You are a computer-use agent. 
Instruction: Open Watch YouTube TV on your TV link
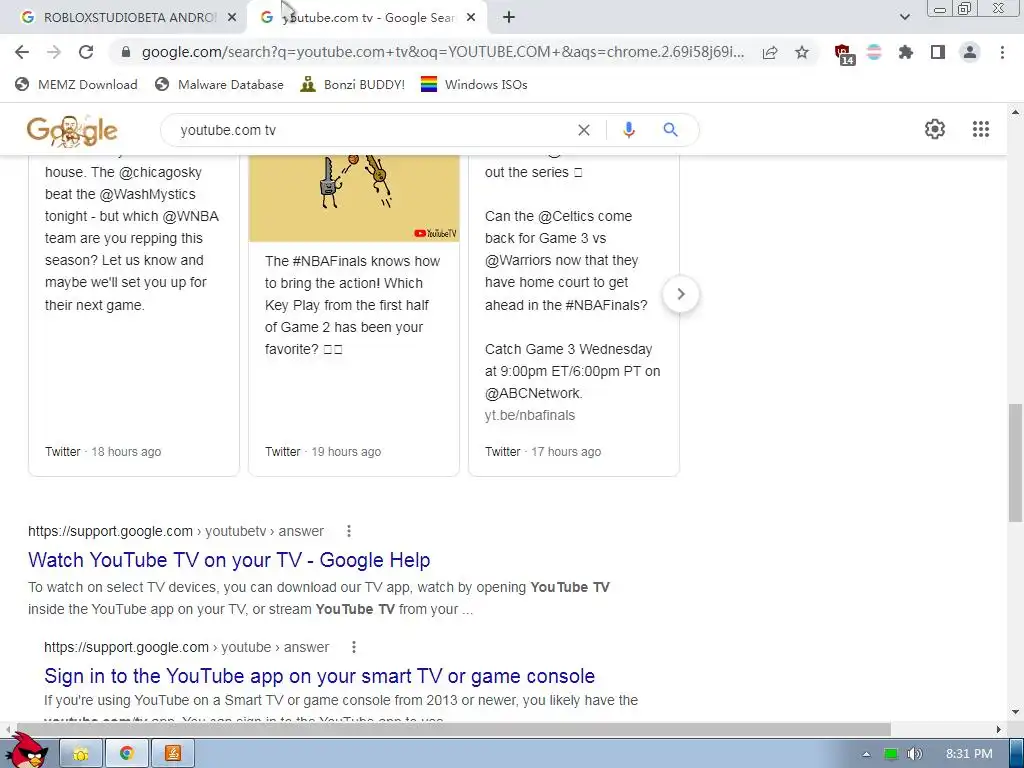(229, 560)
